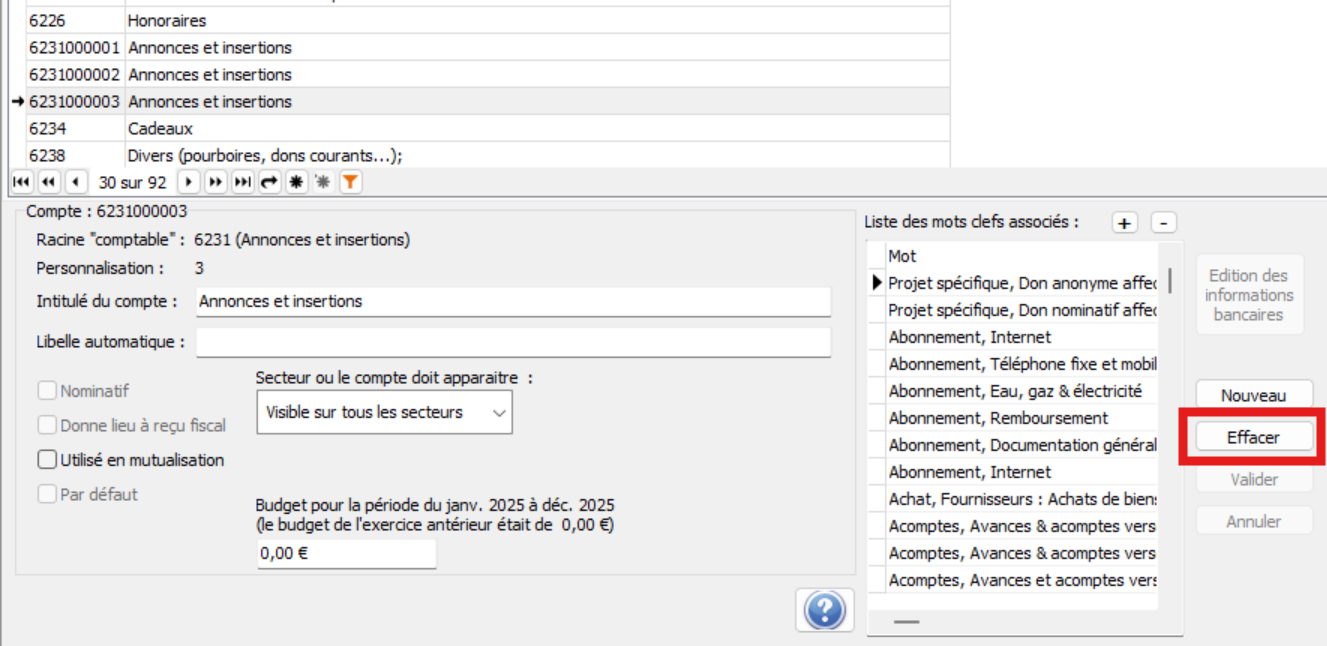Open help with the blue question mark

(x=824, y=609)
